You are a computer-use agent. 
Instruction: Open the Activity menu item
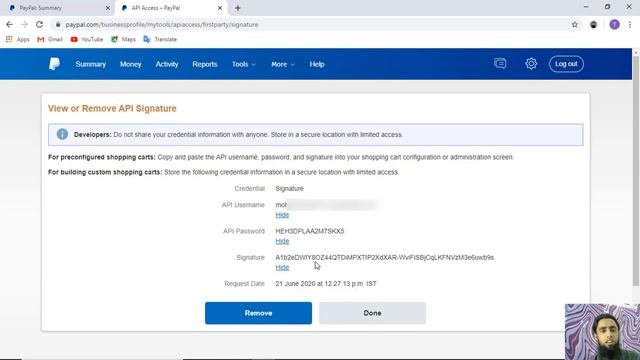click(x=167, y=64)
